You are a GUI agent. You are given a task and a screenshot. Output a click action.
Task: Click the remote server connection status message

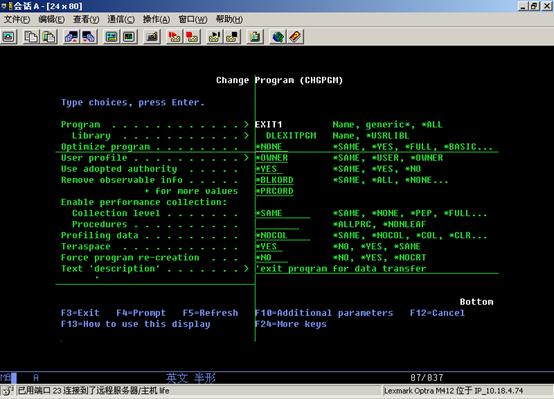pos(93,391)
